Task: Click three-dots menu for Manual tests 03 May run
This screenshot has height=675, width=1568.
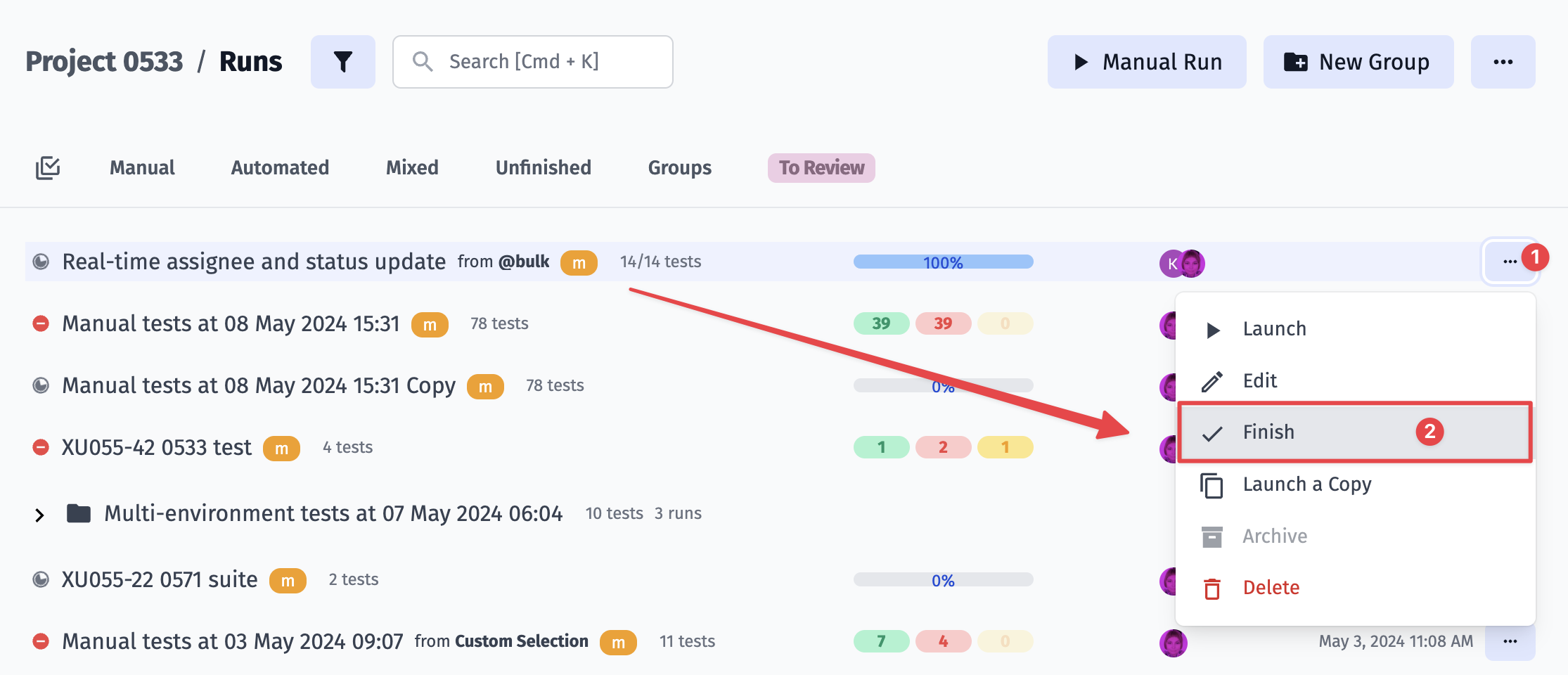Action: pos(1510,641)
